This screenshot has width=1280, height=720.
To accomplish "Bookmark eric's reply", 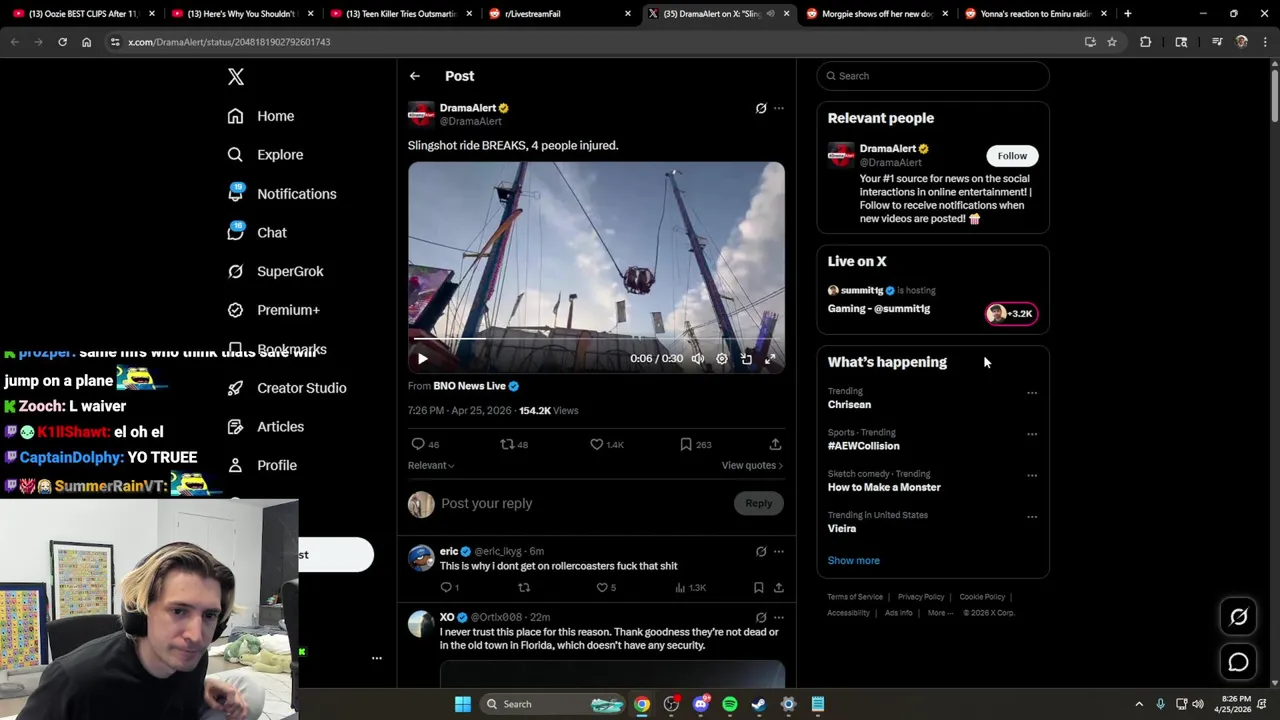I will coord(758,588).
